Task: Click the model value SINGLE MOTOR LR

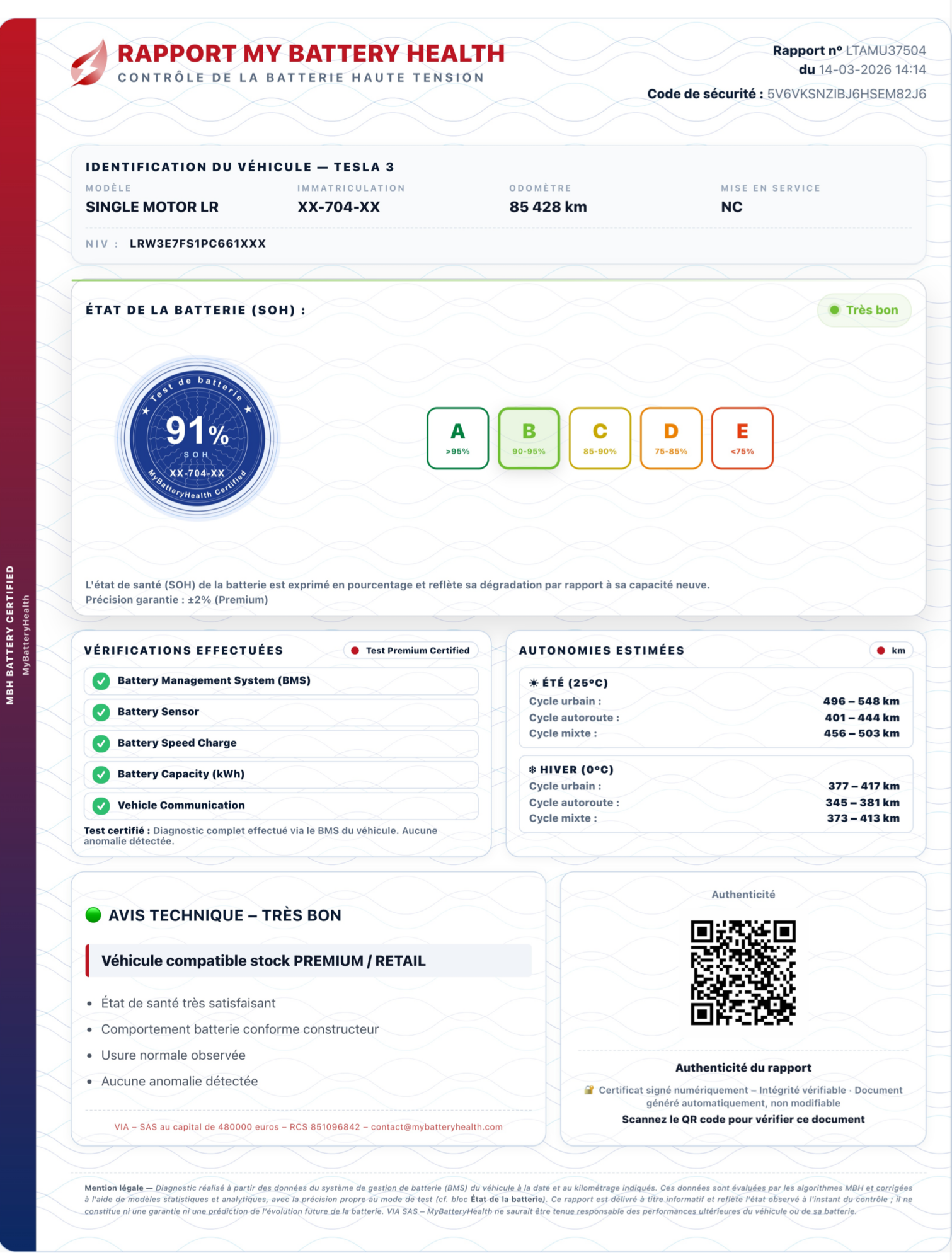Action: tap(152, 207)
